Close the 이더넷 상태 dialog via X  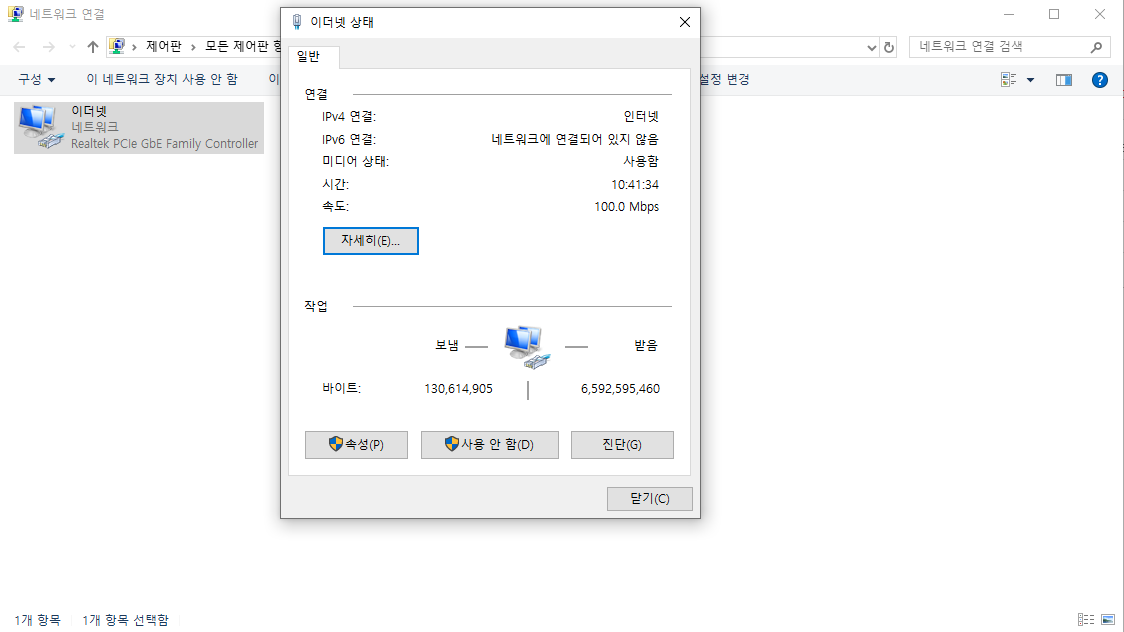coord(685,22)
